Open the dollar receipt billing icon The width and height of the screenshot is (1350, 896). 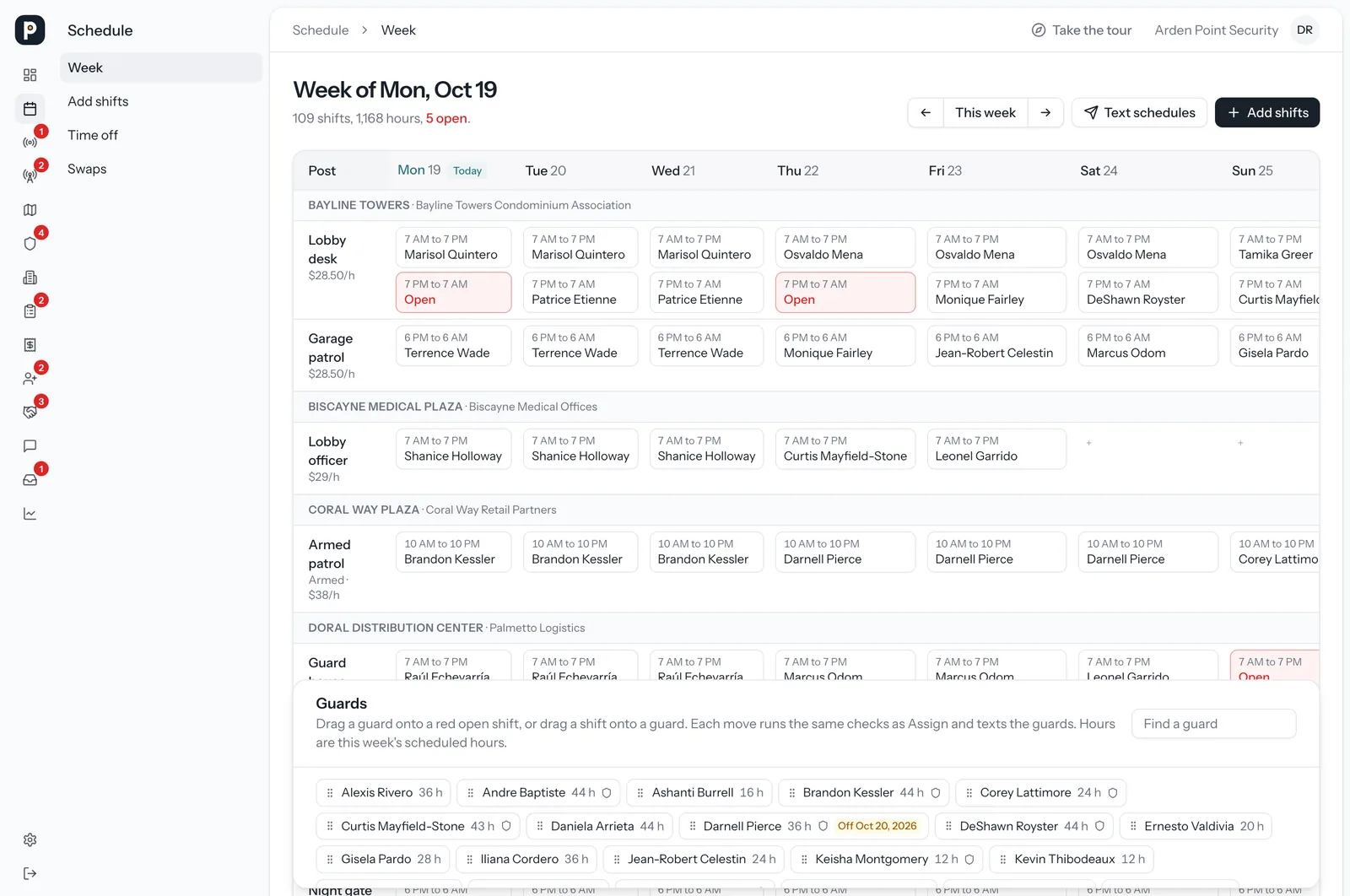click(x=30, y=345)
